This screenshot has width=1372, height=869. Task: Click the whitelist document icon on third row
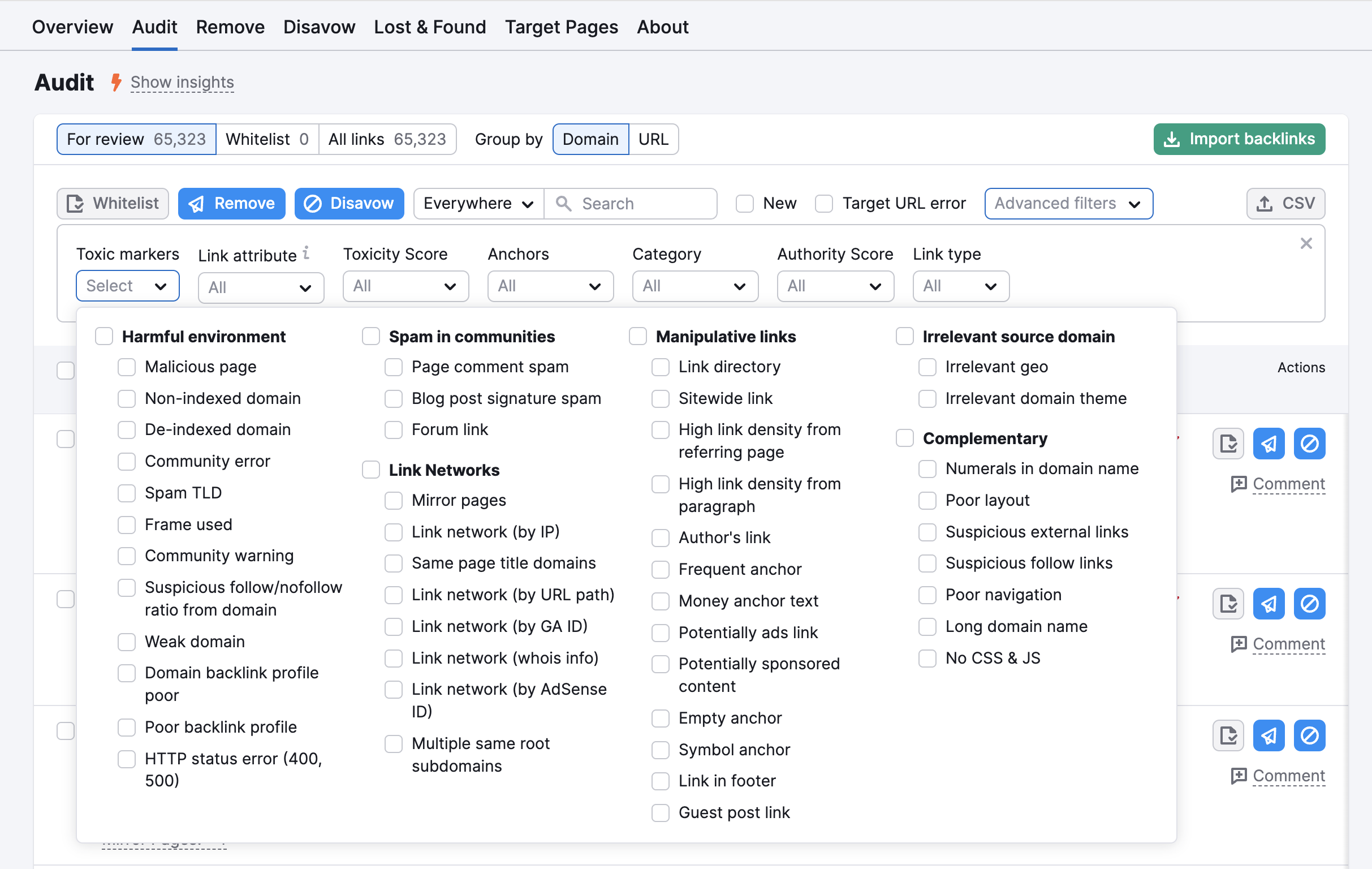point(1228,735)
